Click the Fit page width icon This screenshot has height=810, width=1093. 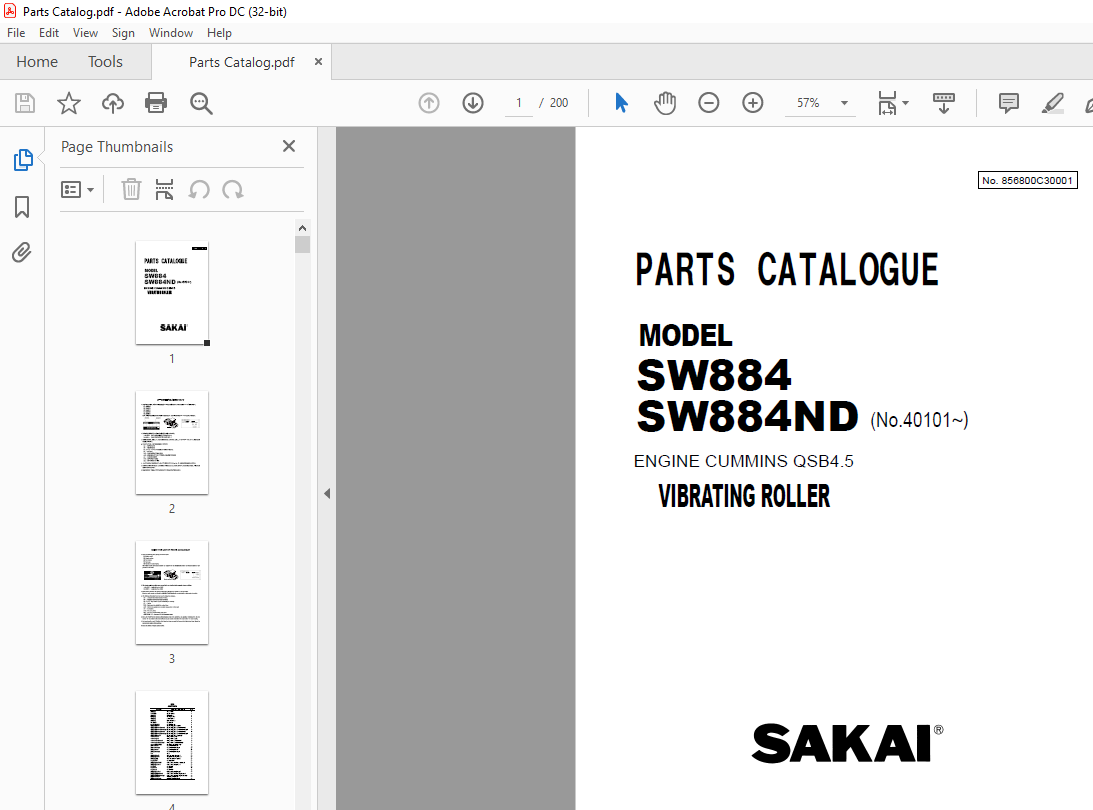tap(887, 103)
